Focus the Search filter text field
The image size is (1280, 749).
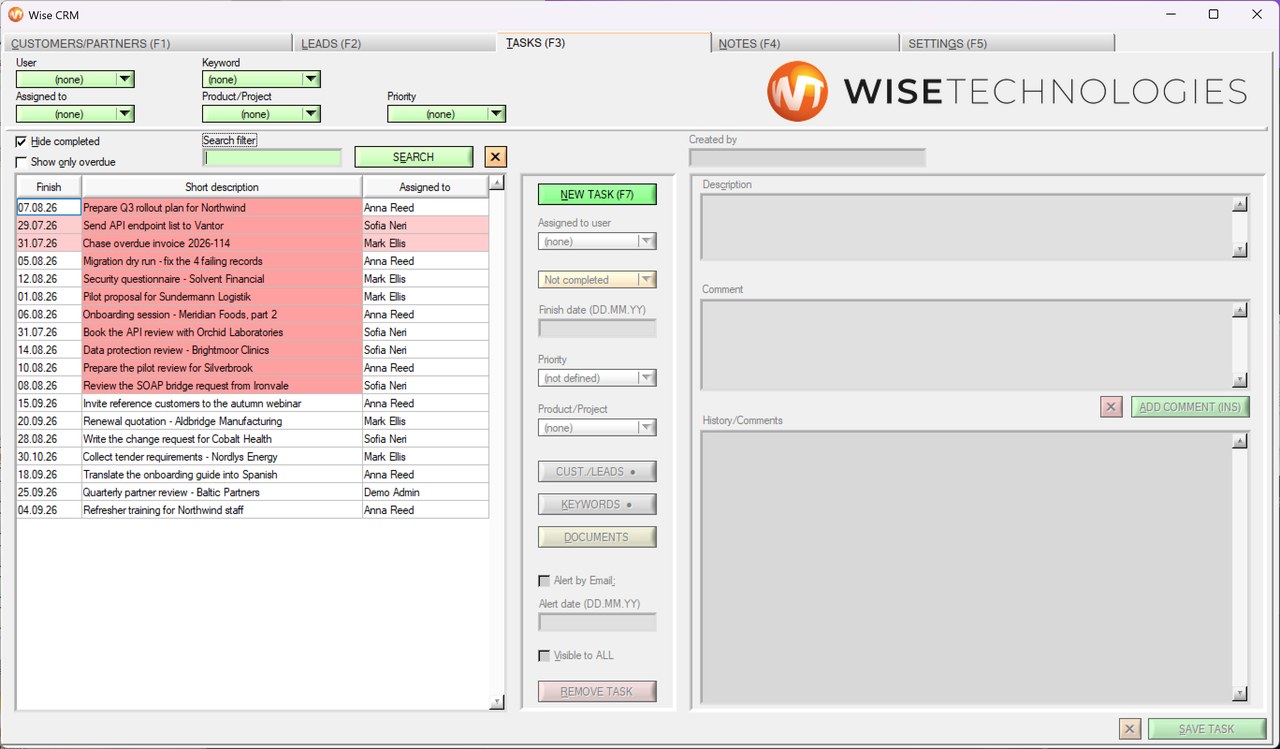click(272, 158)
